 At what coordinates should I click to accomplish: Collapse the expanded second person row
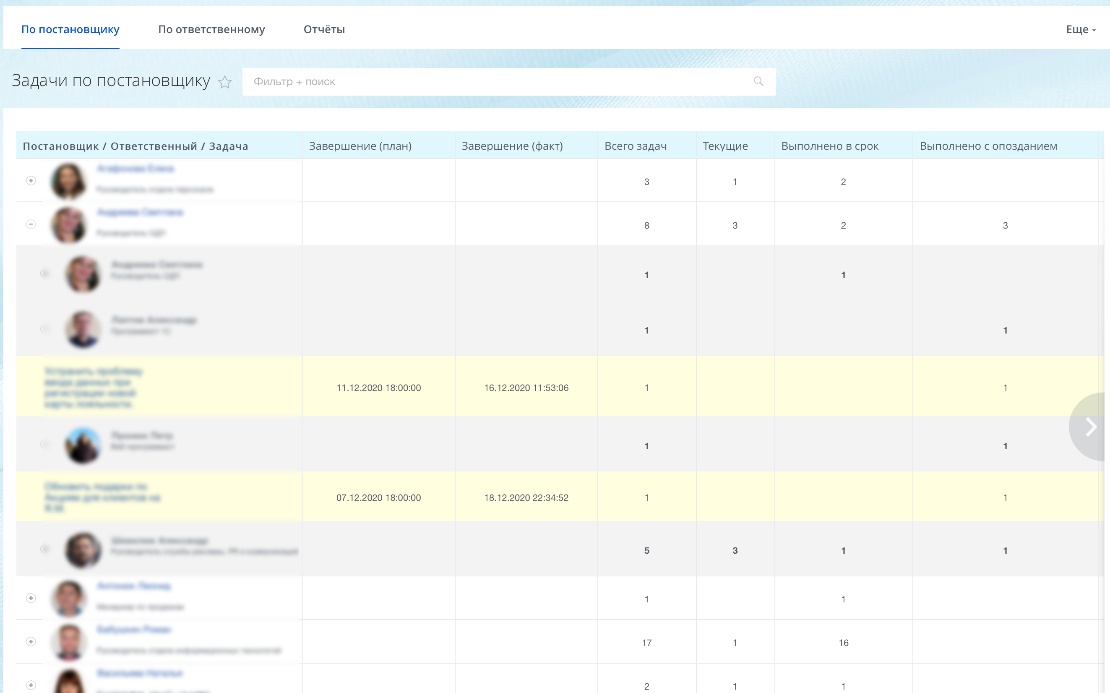point(31,224)
